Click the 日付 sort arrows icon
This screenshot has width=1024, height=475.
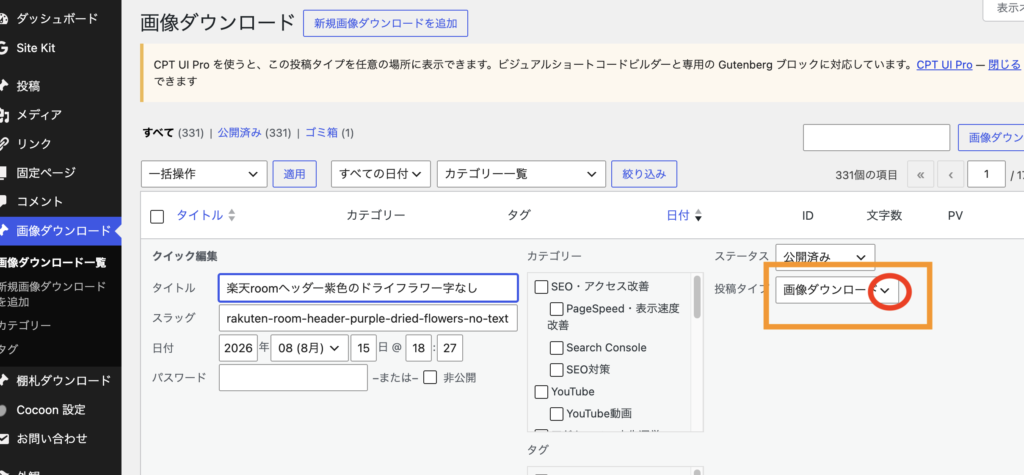698,216
